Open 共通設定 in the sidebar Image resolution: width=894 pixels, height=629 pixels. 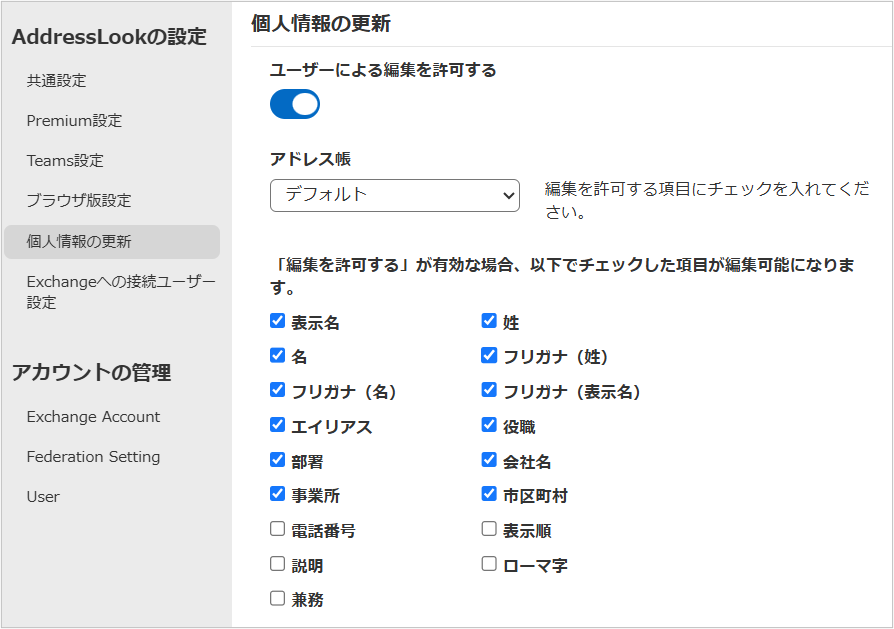(56, 80)
